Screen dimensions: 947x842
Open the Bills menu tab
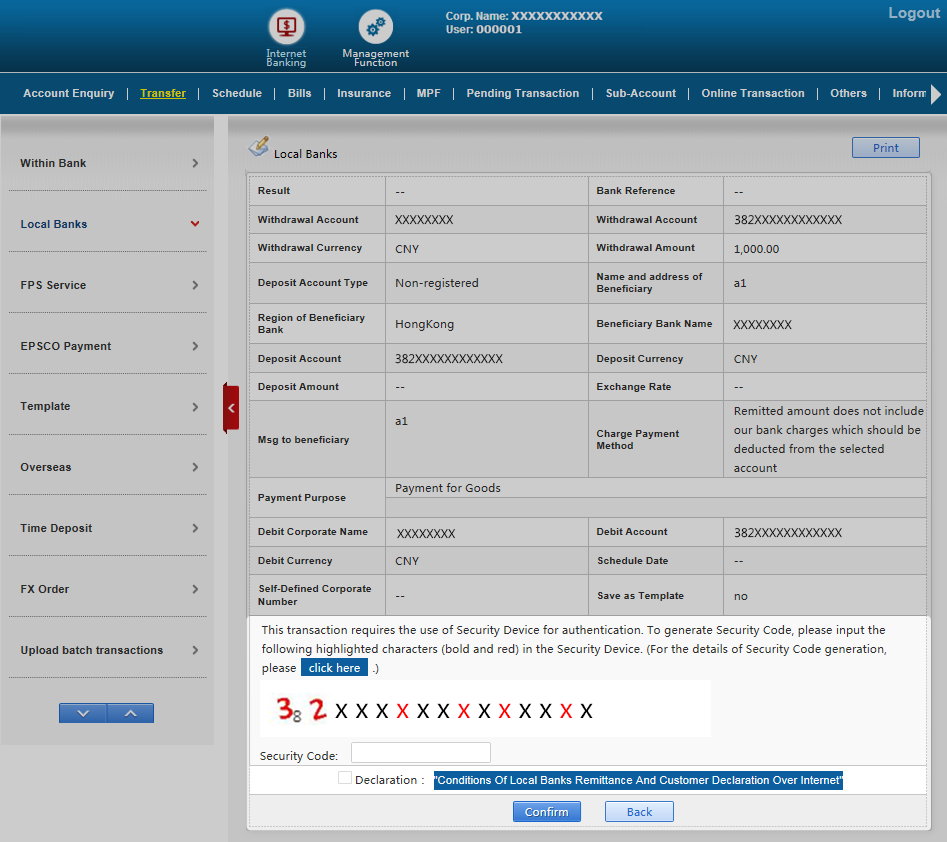coord(299,93)
